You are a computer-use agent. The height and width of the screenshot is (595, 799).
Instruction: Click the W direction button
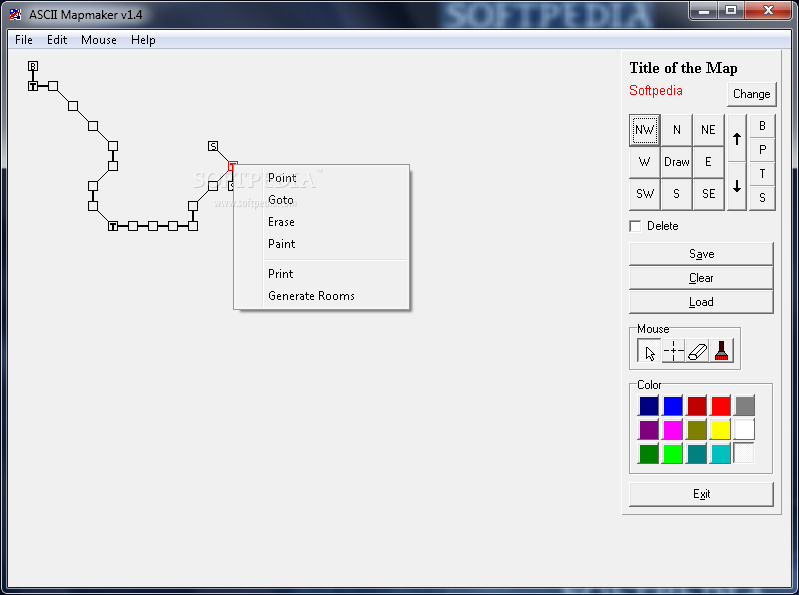click(x=645, y=162)
